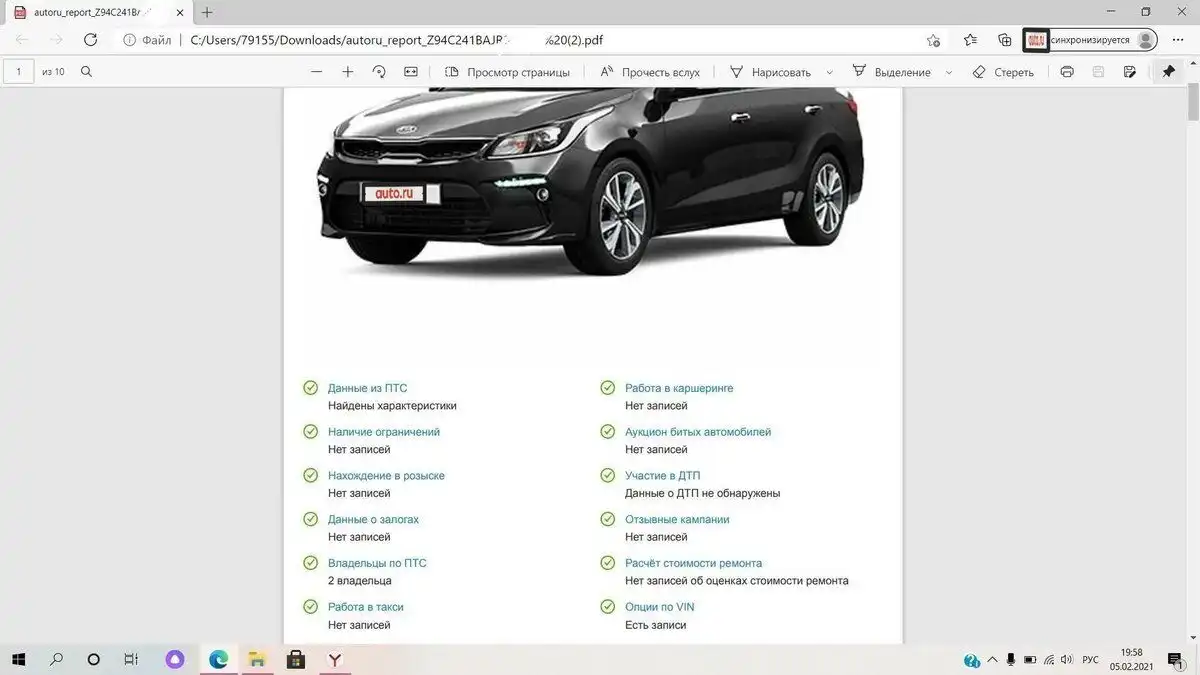Open Windows taskbar search
Screen dimensions: 1200x675
click(x=56, y=659)
